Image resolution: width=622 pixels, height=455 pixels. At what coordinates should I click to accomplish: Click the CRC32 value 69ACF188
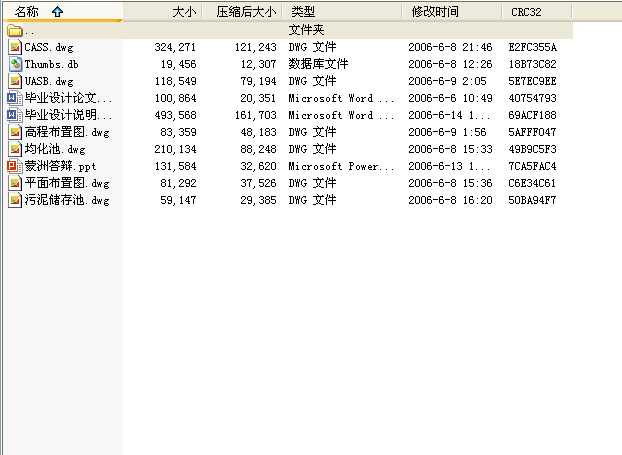(532, 115)
